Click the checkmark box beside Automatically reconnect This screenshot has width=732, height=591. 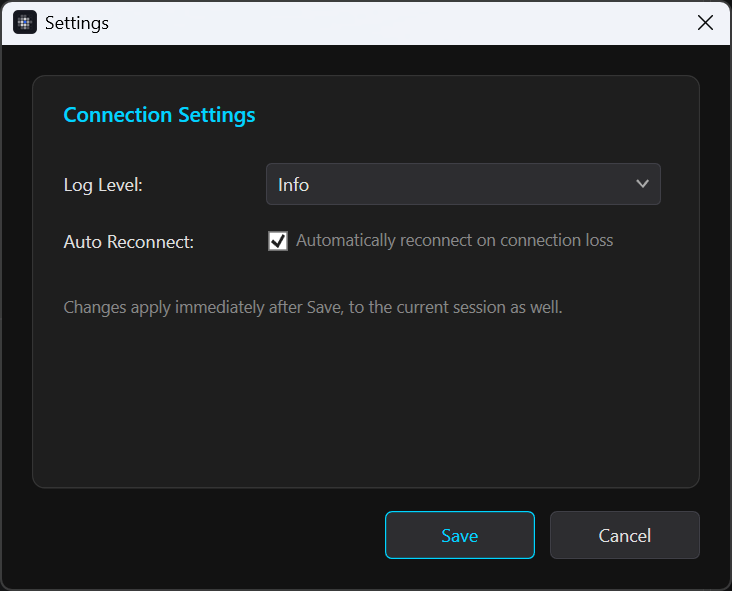click(x=278, y=241)
